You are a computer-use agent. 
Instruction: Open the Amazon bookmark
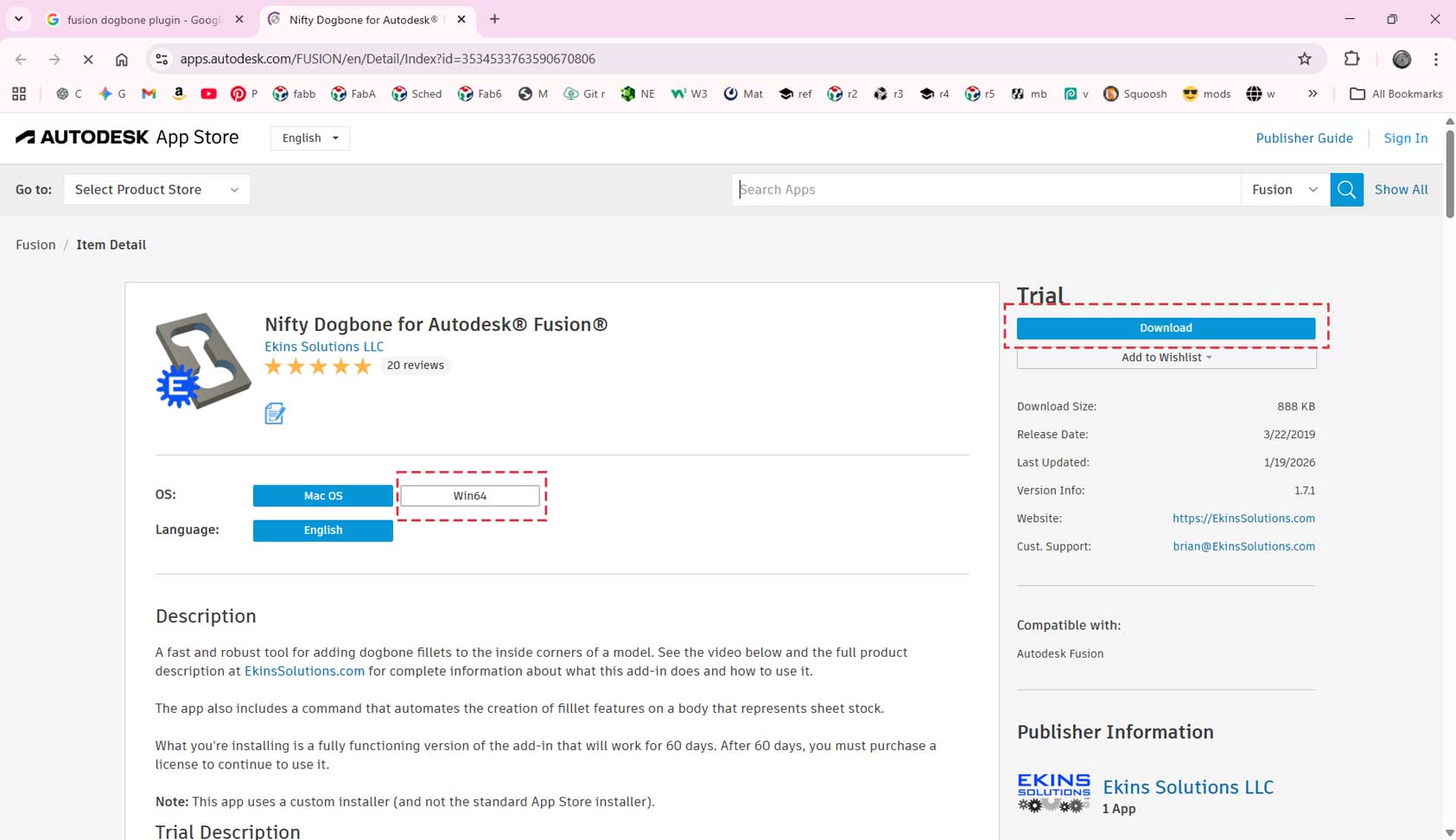pos(179,93)
